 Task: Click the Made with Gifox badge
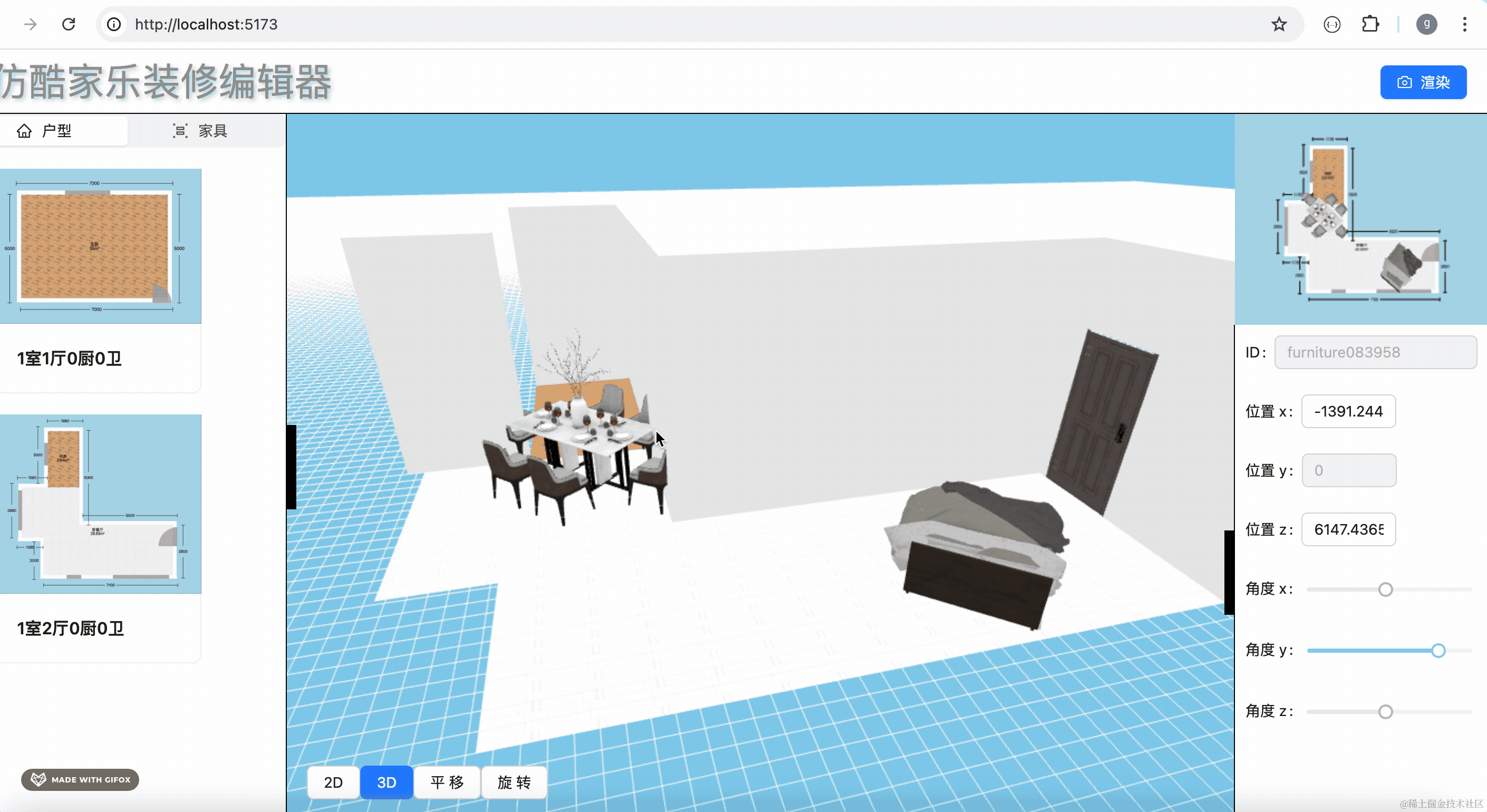coord(80,779)
